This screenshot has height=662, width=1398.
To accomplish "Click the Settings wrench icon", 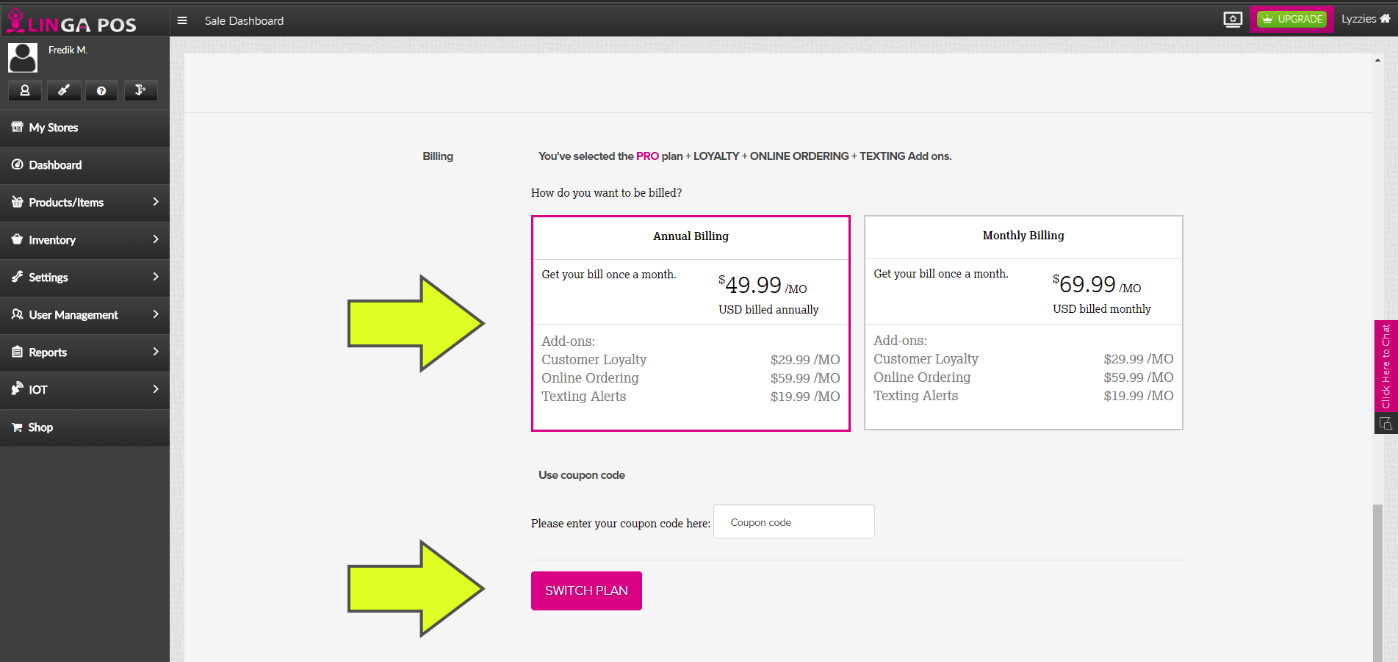I will point(17,277).
